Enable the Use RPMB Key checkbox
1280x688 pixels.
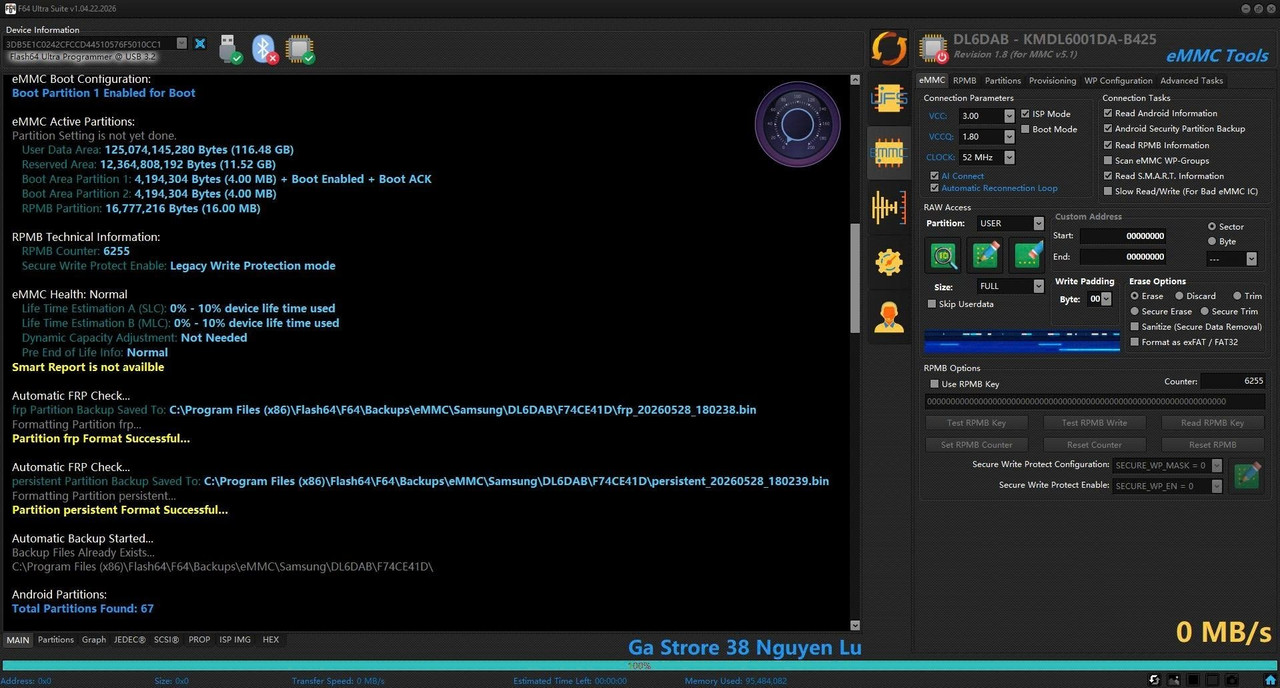[934, 384]
